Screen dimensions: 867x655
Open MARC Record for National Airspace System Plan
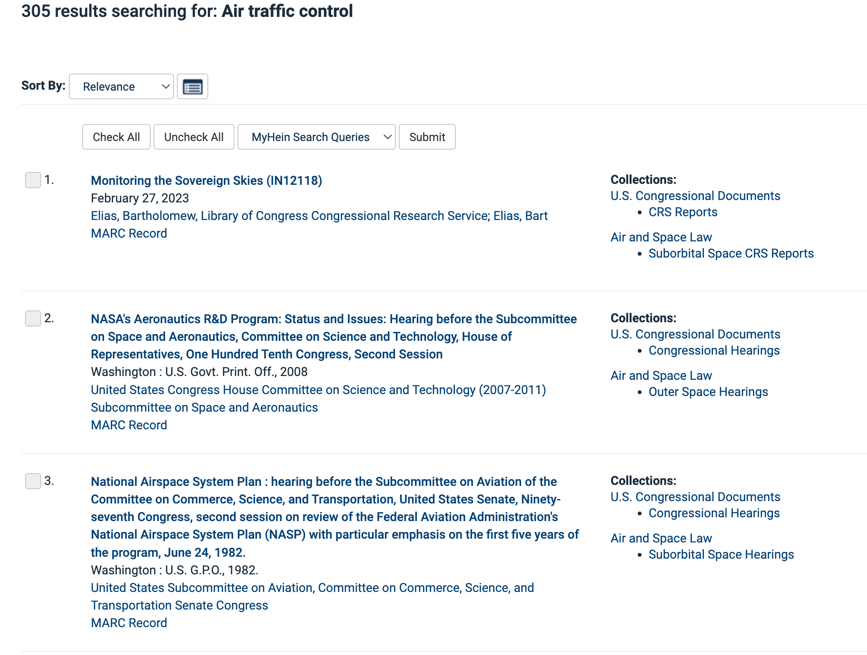point(129,623)
